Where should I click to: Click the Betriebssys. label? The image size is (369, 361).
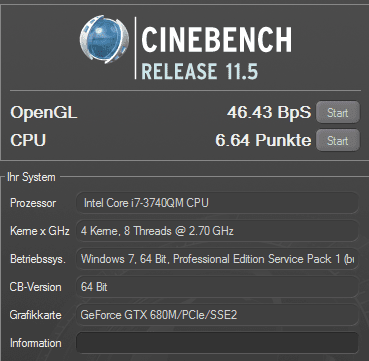(38, 259)
